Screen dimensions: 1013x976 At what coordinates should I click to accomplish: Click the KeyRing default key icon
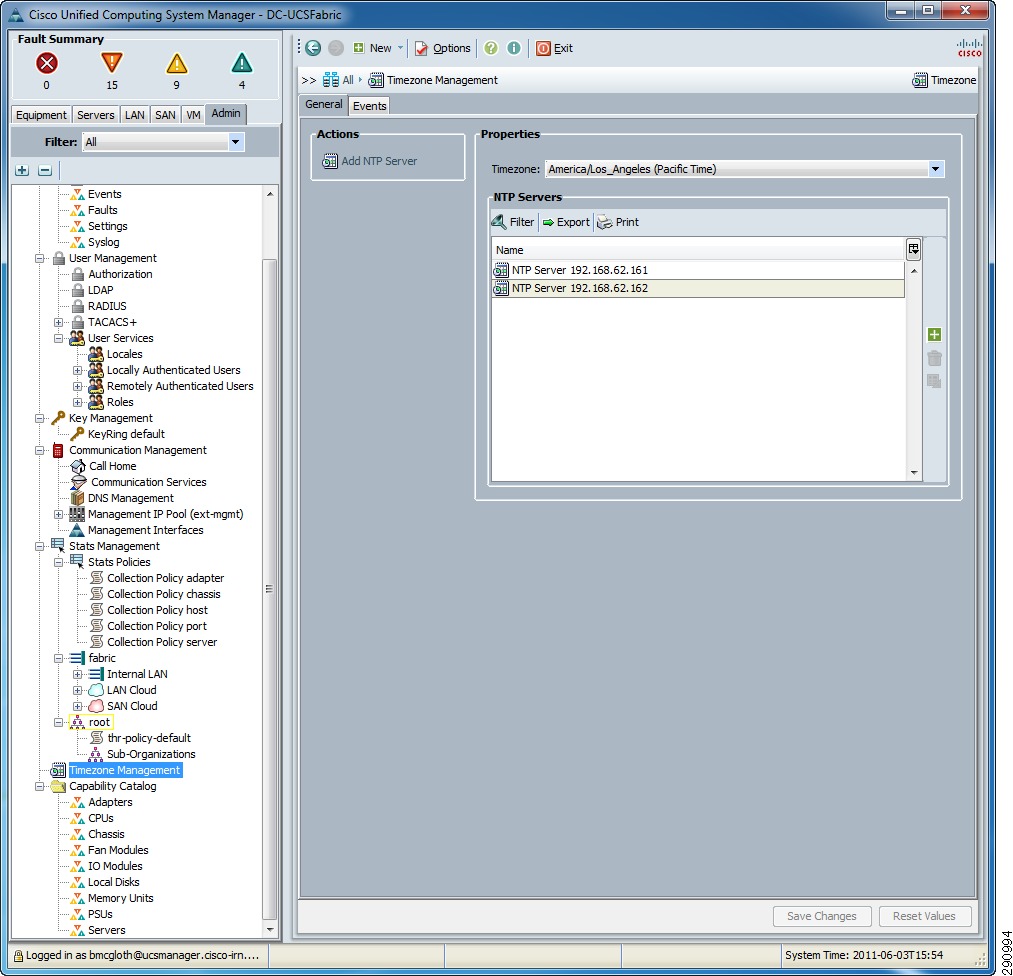coord(78,434)
